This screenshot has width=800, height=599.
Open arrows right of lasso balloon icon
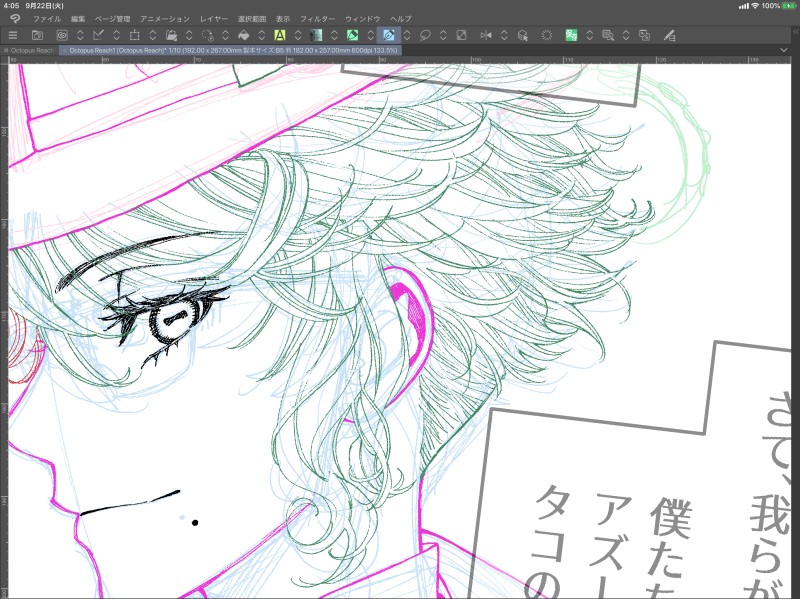[443, 35]
